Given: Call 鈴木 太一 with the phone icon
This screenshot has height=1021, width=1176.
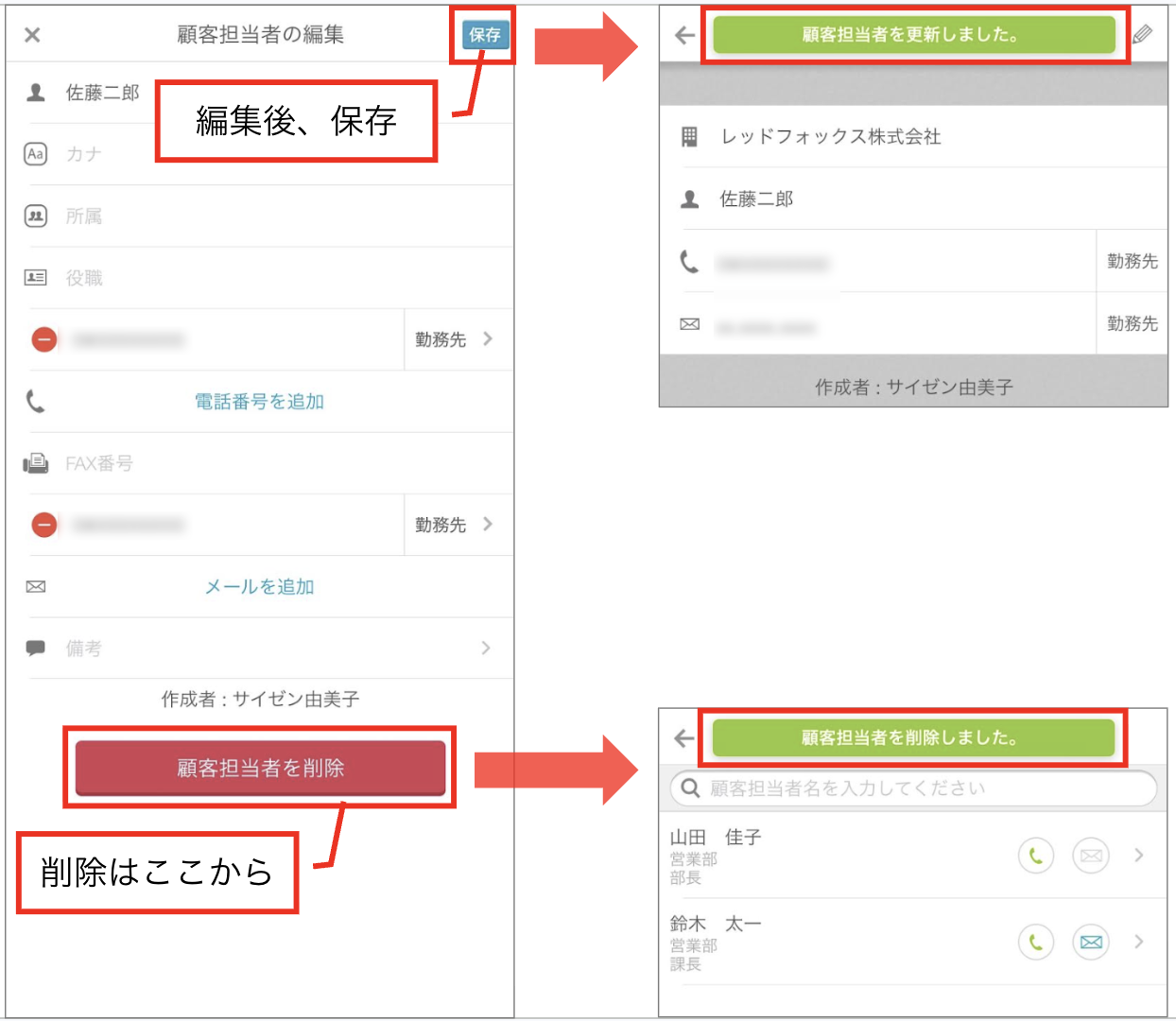Looking at the screenshot, I should [1036, 942].
